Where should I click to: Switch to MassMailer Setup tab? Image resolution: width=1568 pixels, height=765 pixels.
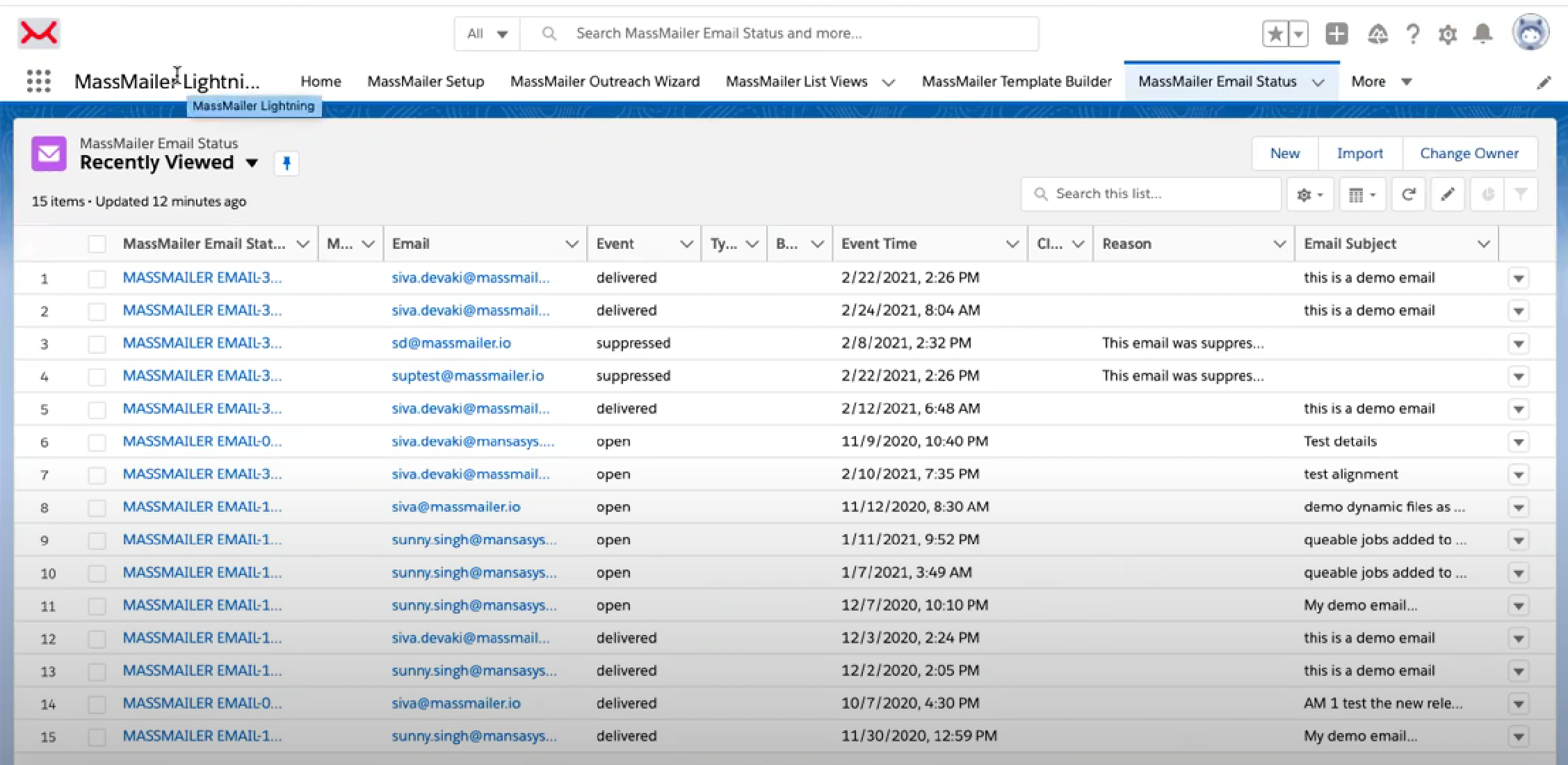pyautogui.click(x=426, y=81)
